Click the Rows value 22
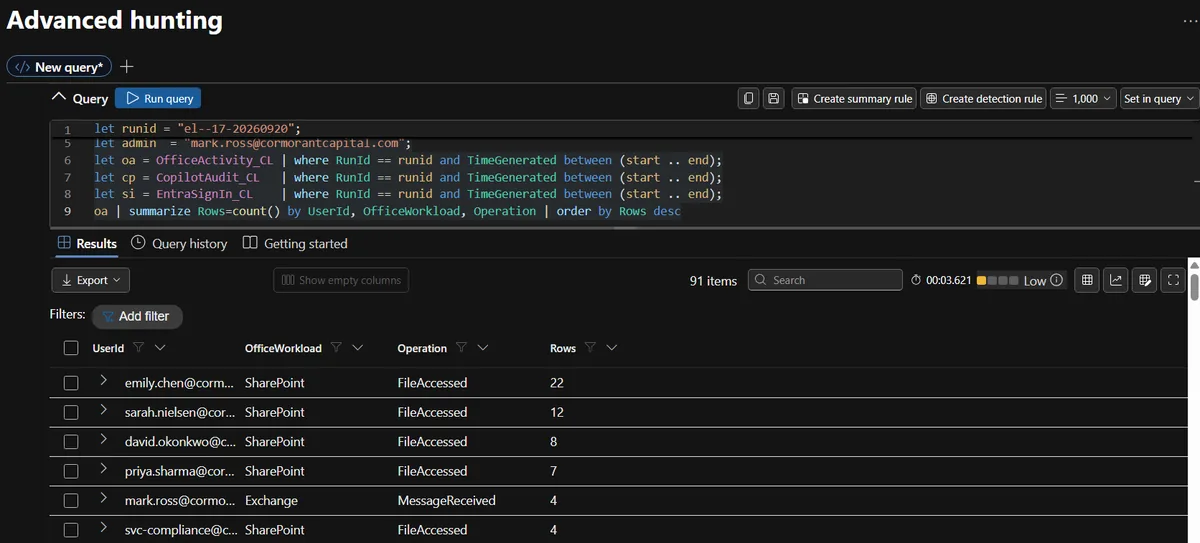Viewport: 1200px width, 543px height. [558, 383]
